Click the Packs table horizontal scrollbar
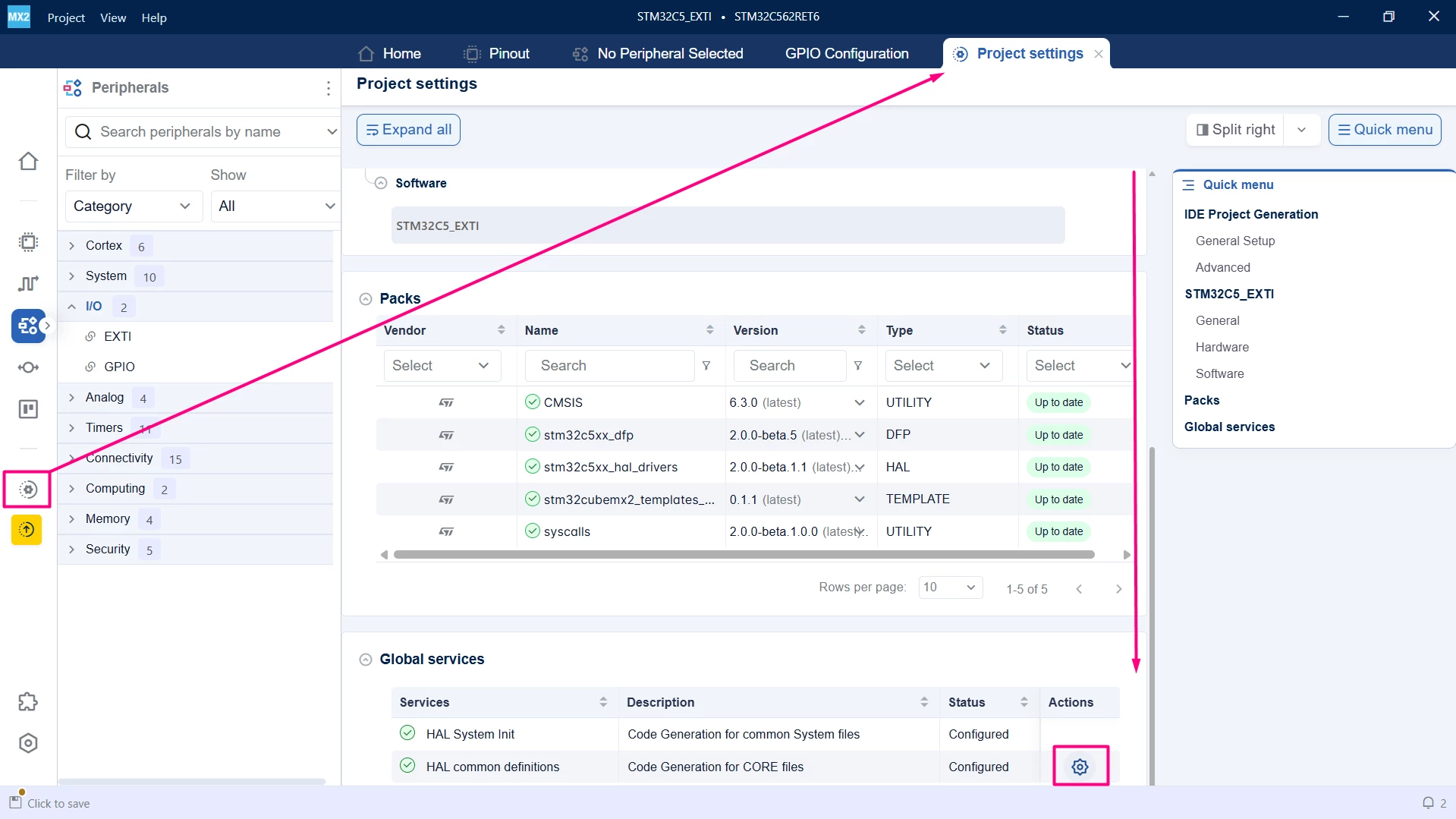 pos(744,555)
